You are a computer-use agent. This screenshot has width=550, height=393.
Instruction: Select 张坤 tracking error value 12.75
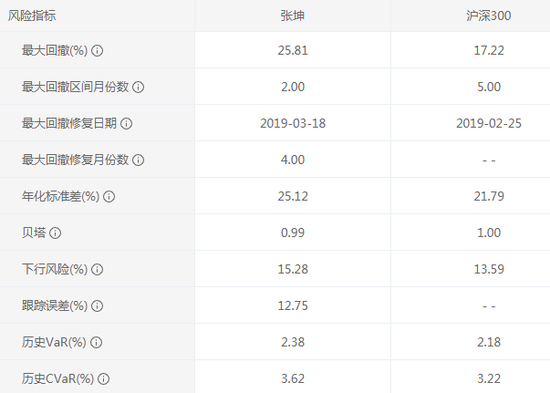click(293, 306)
